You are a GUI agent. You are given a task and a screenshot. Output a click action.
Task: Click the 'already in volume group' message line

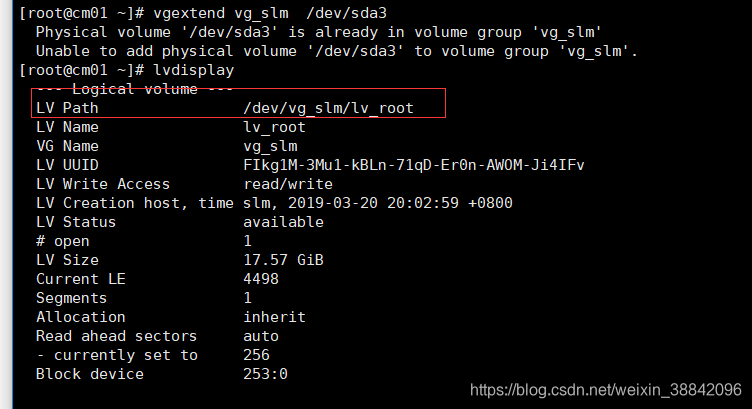318,33
